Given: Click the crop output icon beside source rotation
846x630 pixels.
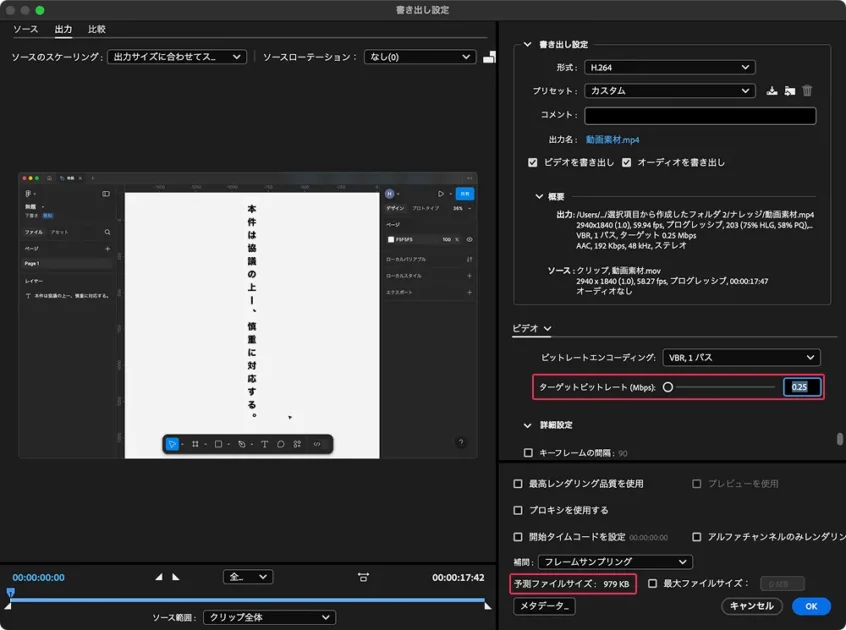Looking at the screenshot, I should click(489, 57).
